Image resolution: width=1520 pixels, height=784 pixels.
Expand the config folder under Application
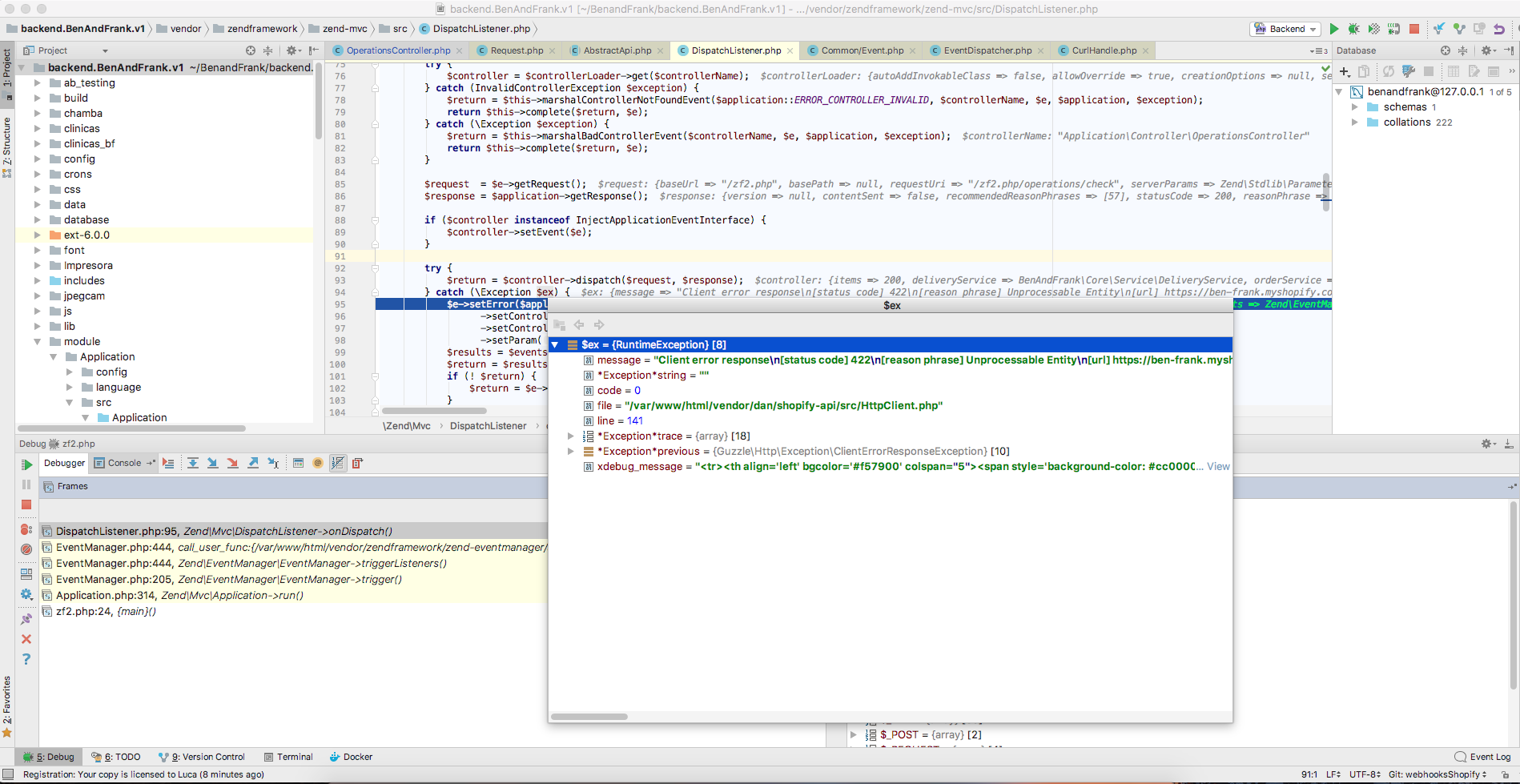pos(69,372)
